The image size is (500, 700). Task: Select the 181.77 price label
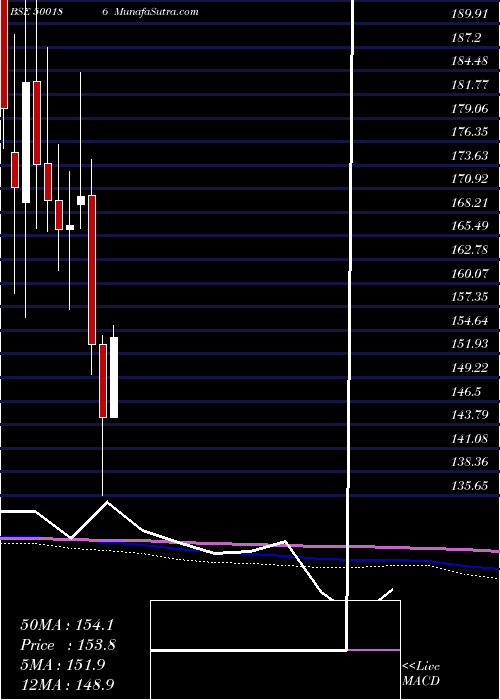[470, 85]
